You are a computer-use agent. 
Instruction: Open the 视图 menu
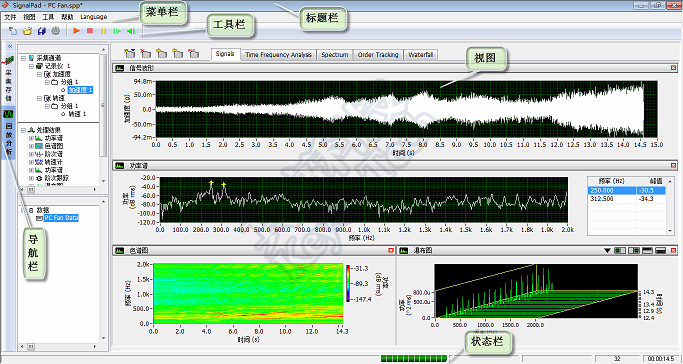pyautogui.click(x=29, y=17)
